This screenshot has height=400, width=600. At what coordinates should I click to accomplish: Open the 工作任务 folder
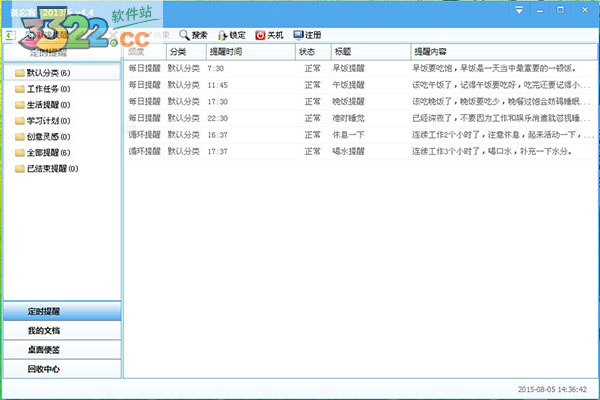point(42,89)
